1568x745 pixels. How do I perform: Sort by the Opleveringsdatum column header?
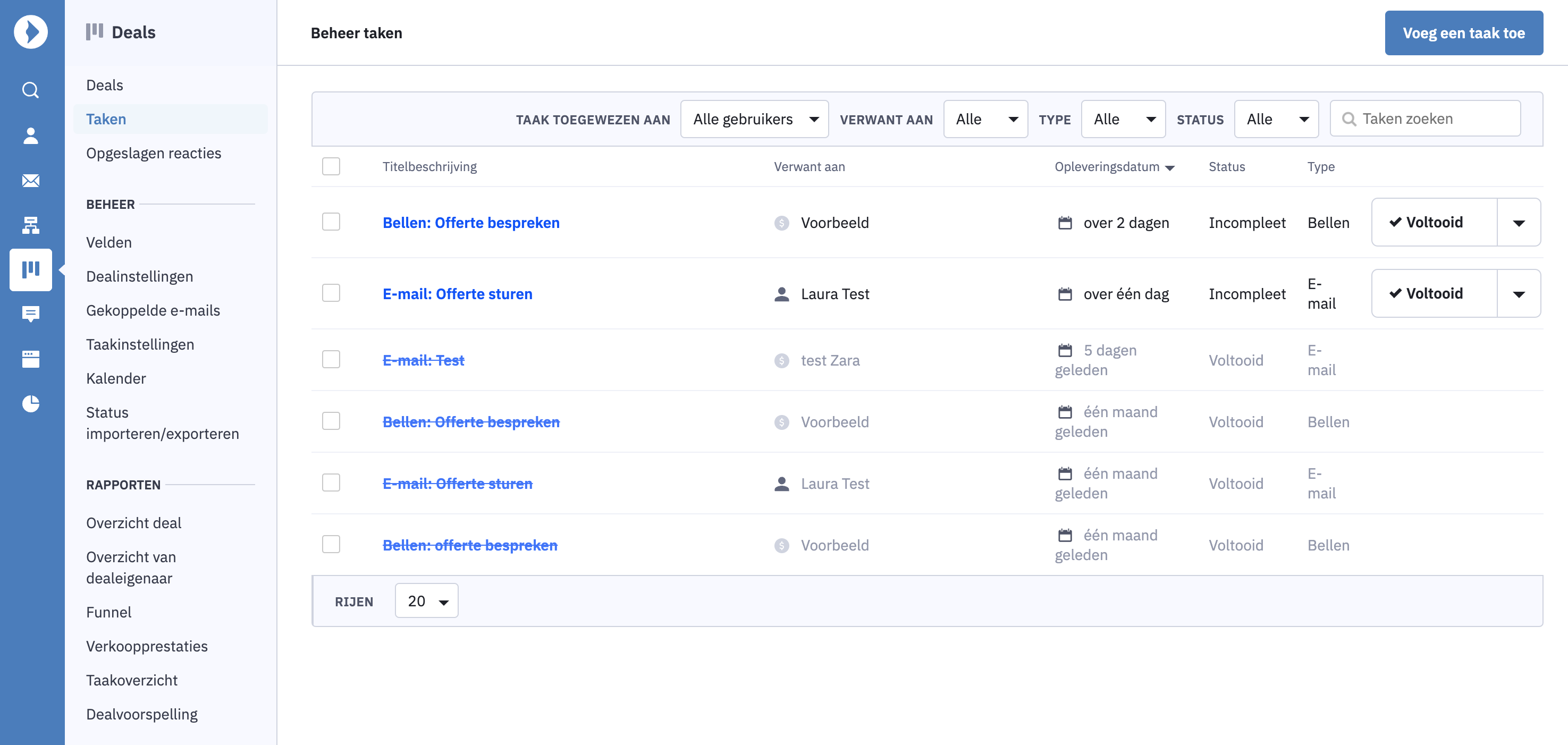pos(1114,167)
